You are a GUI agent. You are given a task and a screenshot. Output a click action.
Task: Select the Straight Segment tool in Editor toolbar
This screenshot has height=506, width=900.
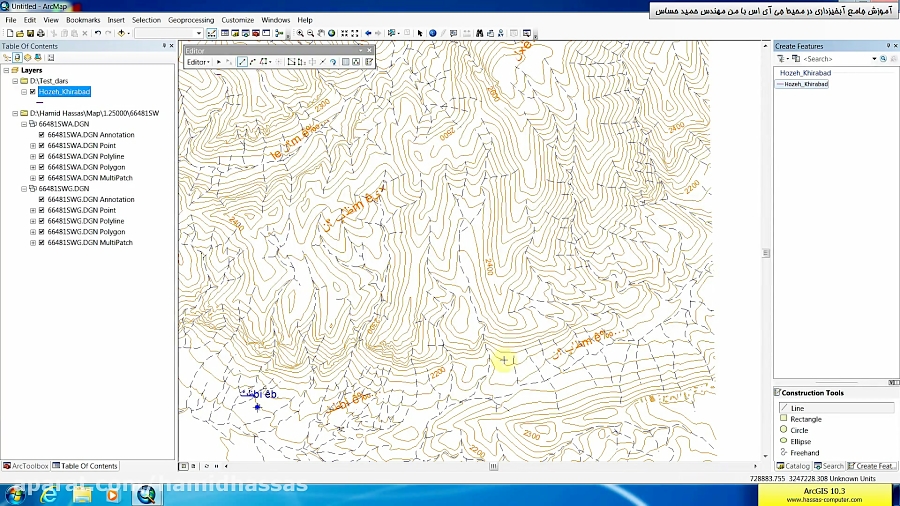click(x=242, y=62)
